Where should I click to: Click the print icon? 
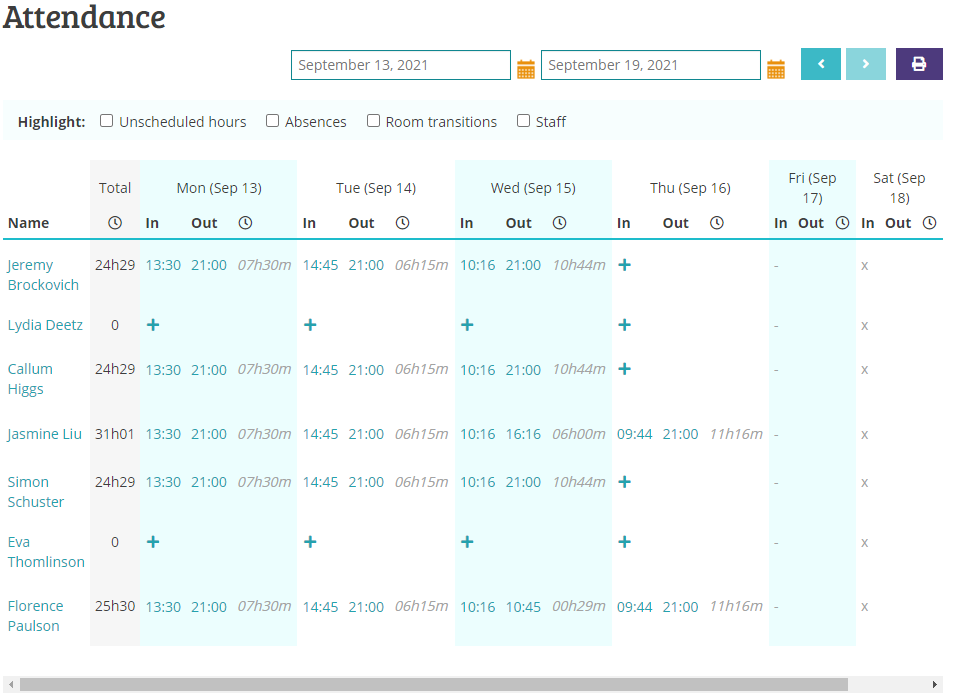click(x=918, y=63)
